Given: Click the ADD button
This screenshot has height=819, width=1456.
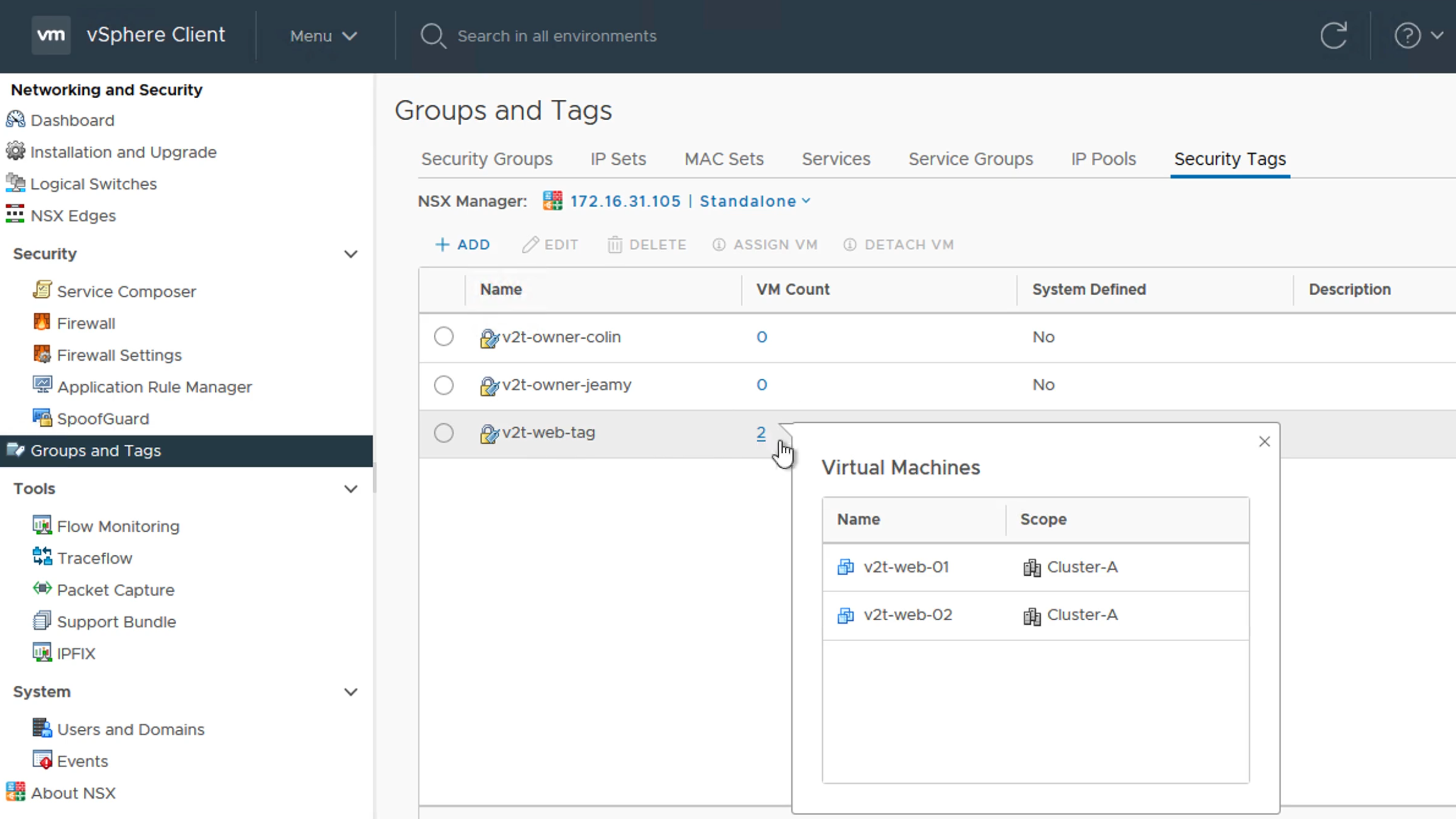Looking at the screenshot, I should 463,245.
